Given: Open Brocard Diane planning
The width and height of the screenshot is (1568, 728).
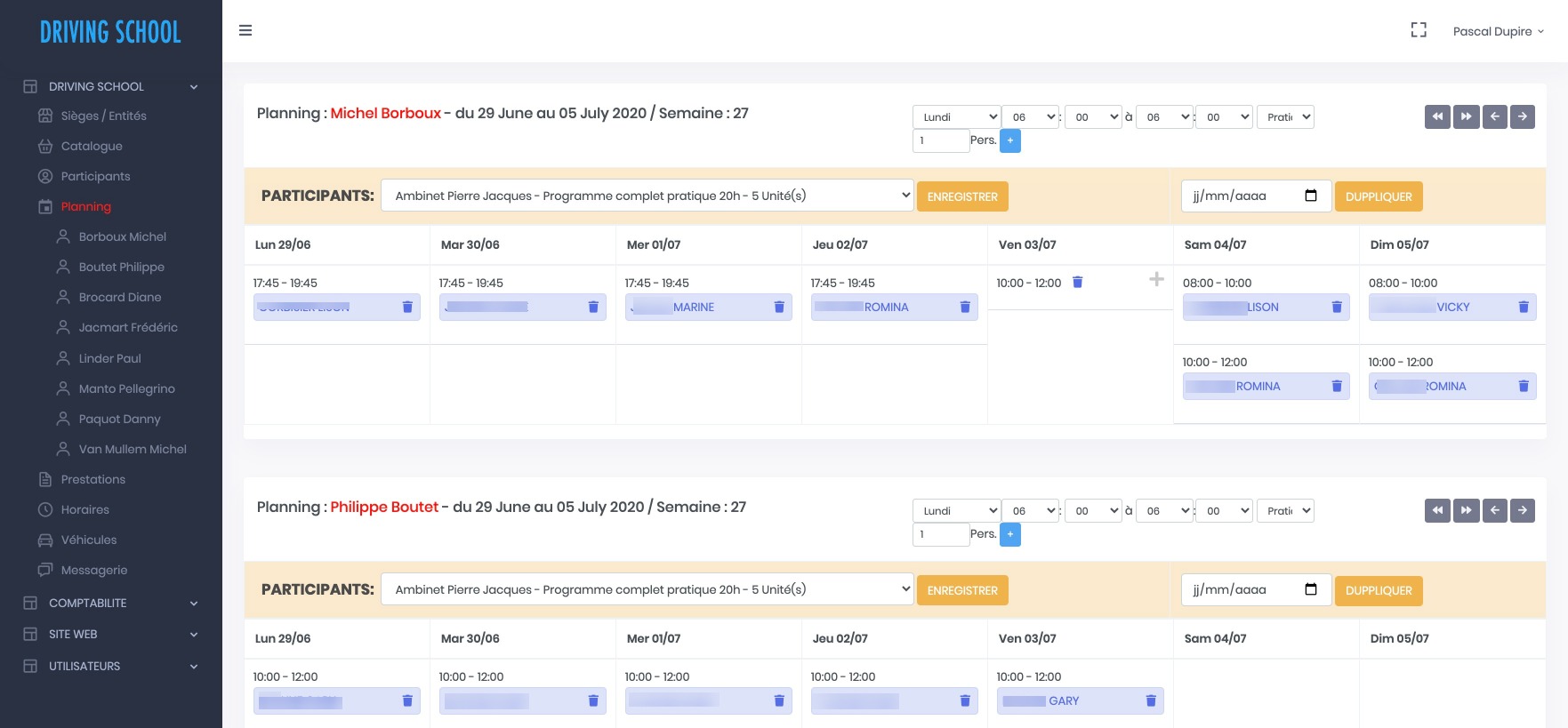Looking at the screenshot, I should (x=119, y=297).
